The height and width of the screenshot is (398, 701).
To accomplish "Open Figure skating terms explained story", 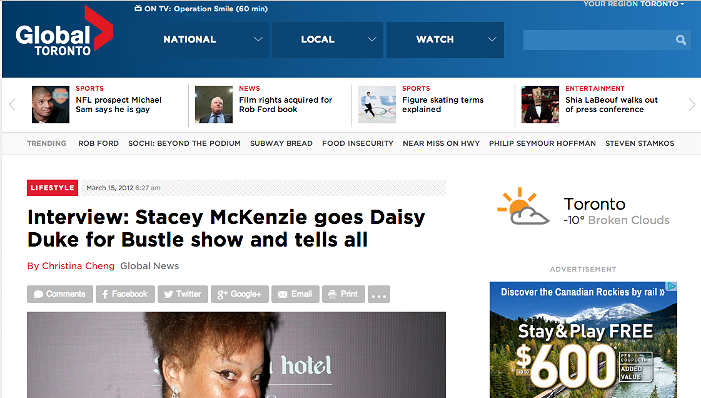I will point(443,105).
